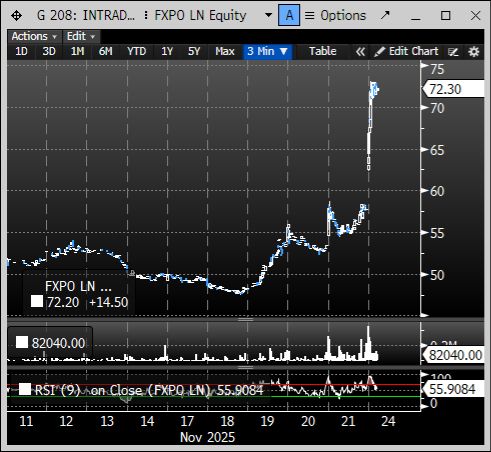Close the chart window

(x=475, y=15)
